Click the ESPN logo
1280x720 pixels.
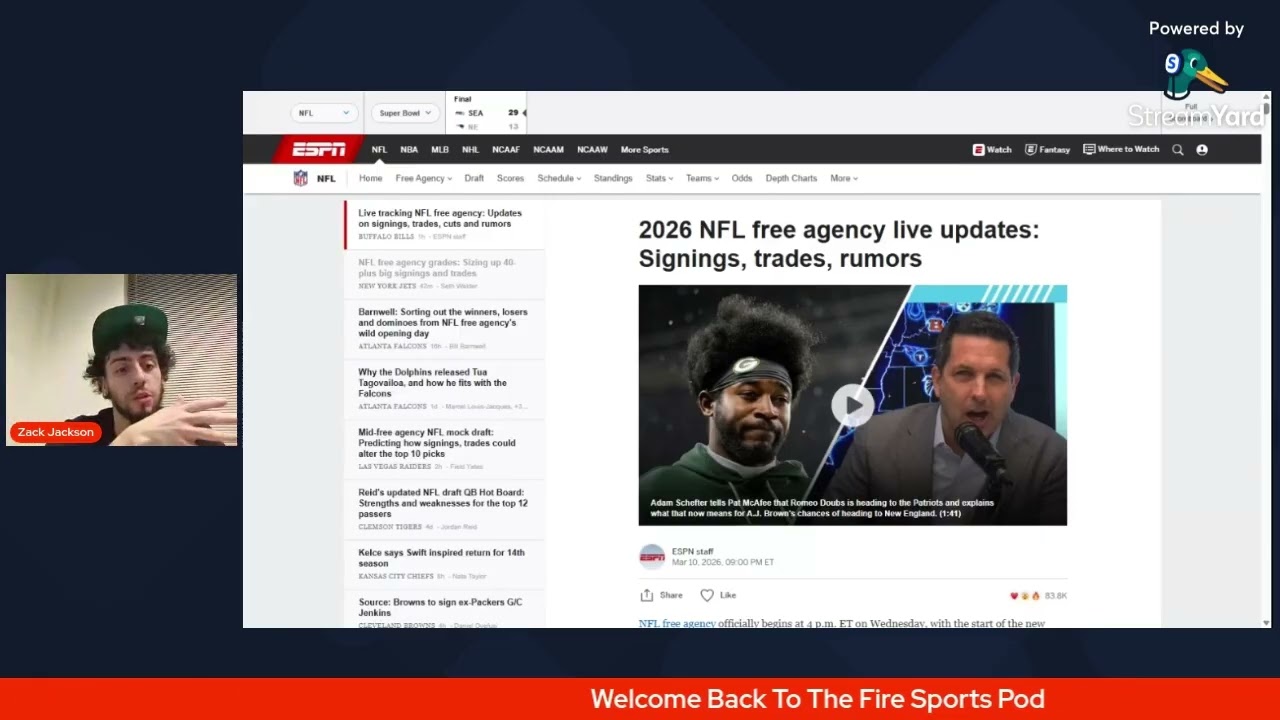[318, 150]
